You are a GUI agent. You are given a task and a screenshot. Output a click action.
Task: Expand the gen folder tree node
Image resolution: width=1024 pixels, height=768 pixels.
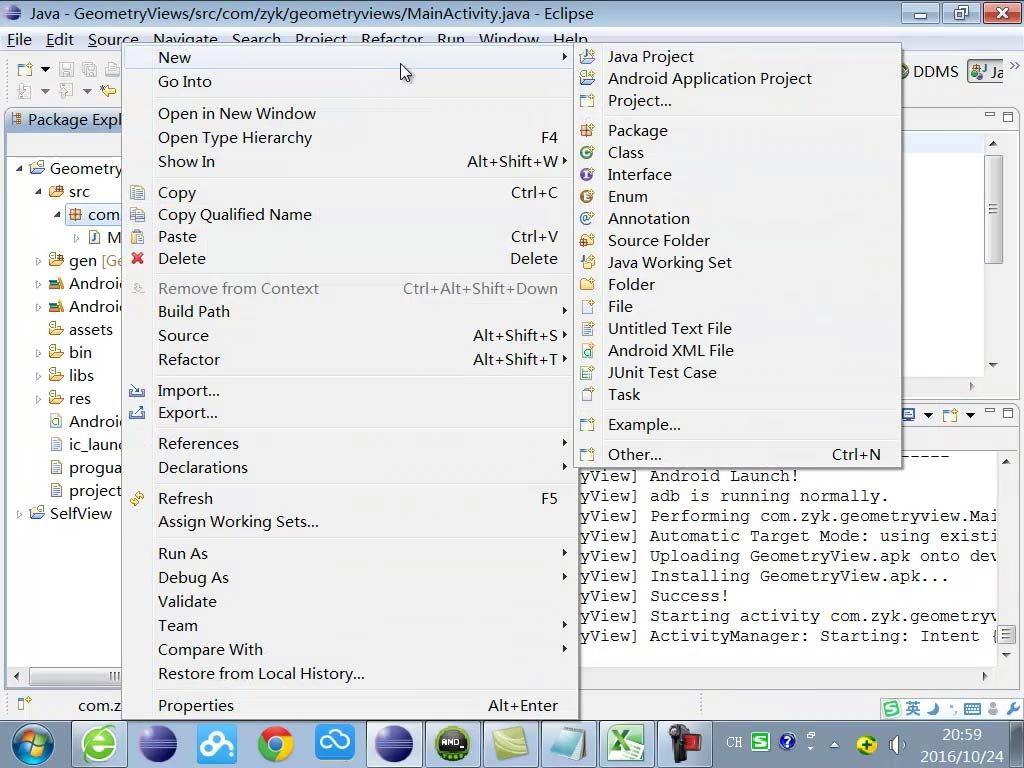click(x=38, y=261)
